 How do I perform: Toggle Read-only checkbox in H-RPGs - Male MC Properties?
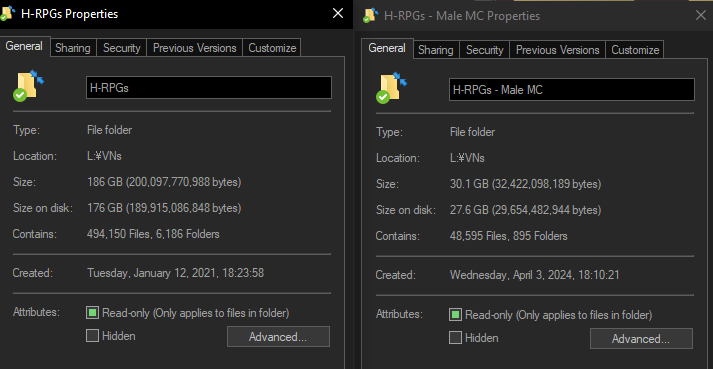coord(455,314)
